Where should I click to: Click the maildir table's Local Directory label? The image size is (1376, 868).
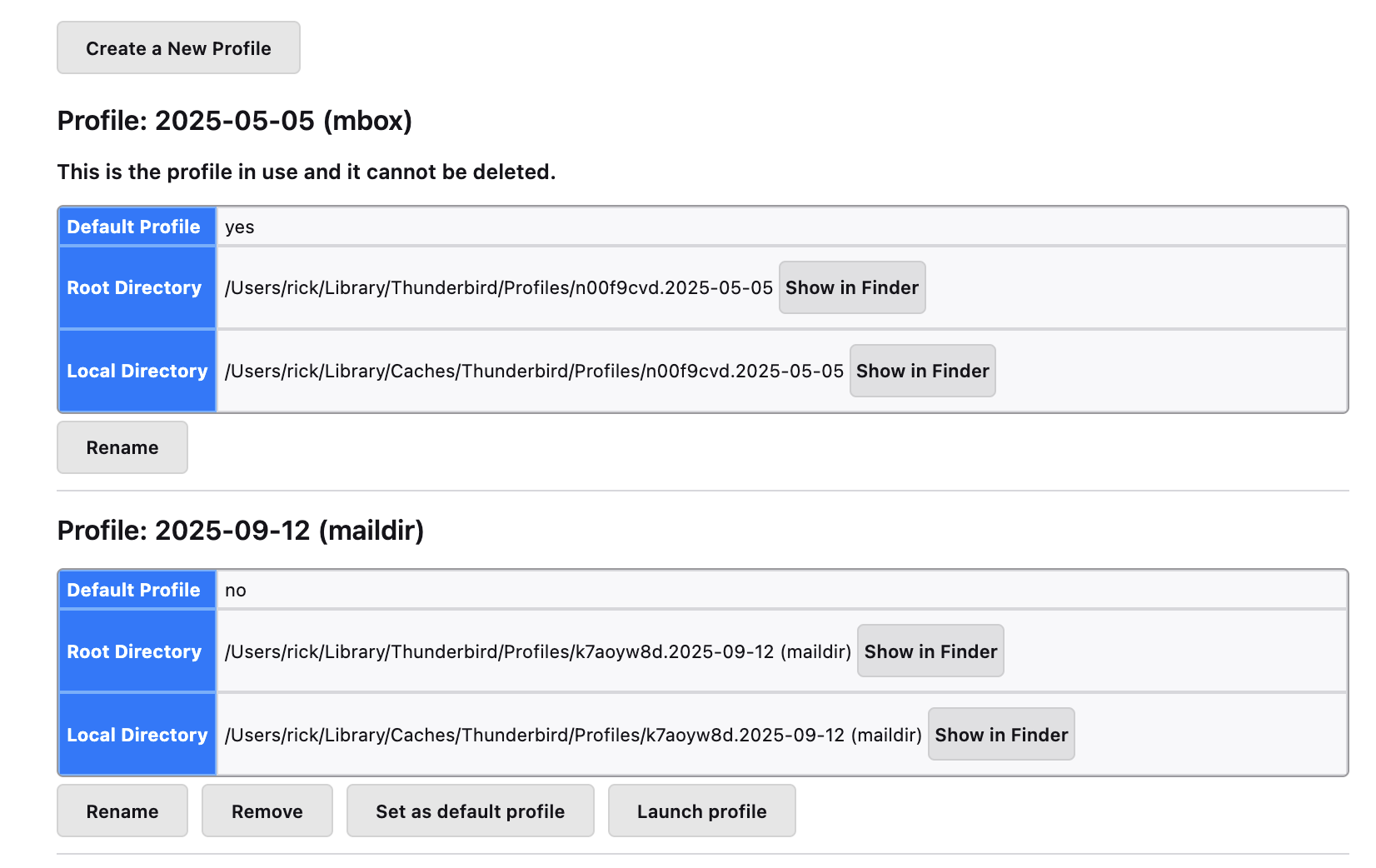[x=137, y=735]
